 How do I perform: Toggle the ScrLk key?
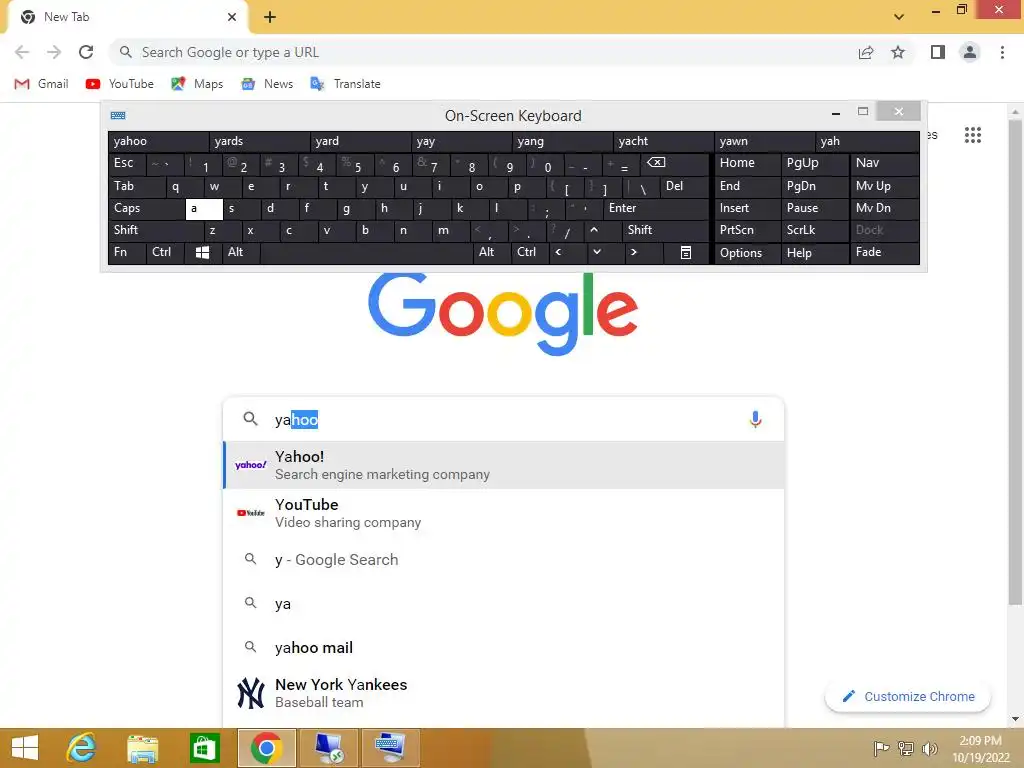tap(814, 230)
